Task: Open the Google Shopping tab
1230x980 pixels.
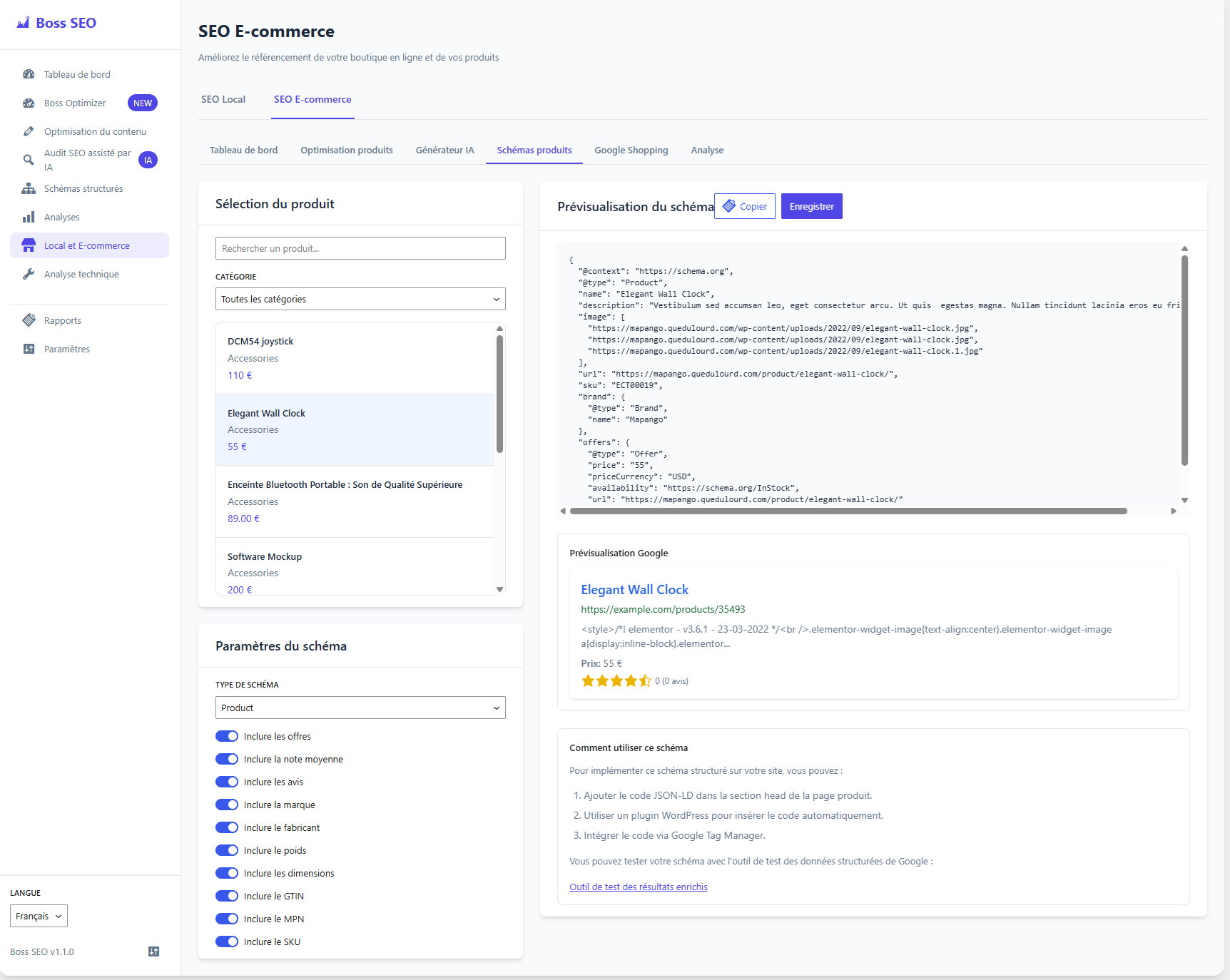Action: click(x=631, y=150)
